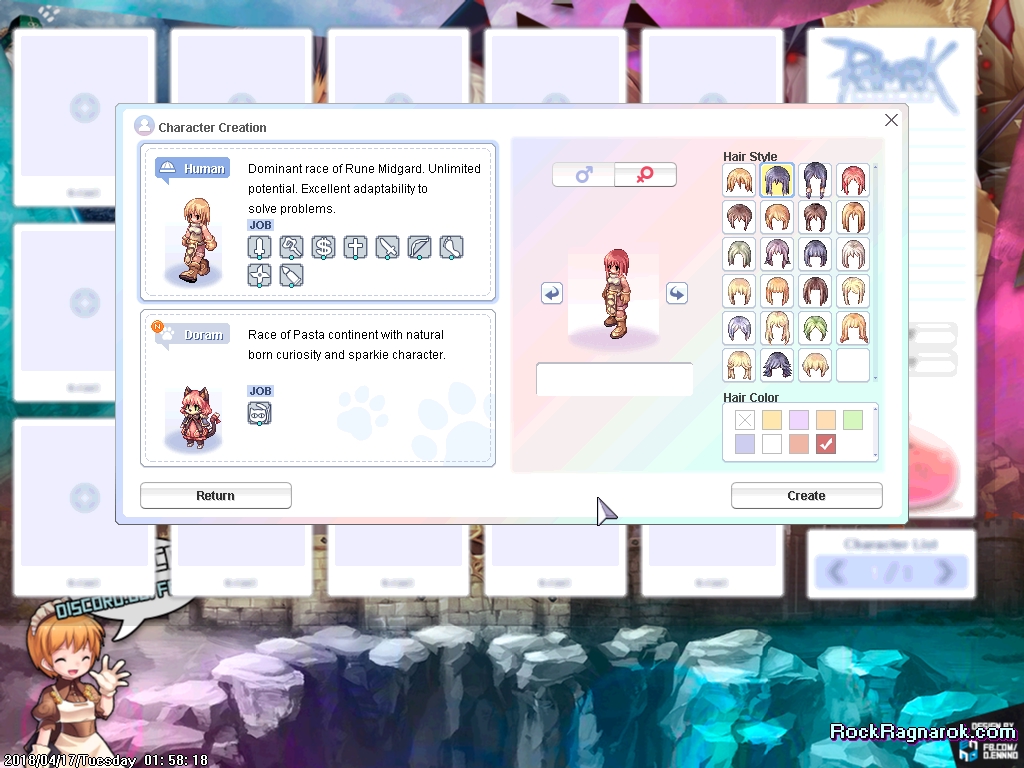Pick the dark navy spiky hair style
1024x768 pixels.
click(x=777, y=365)
